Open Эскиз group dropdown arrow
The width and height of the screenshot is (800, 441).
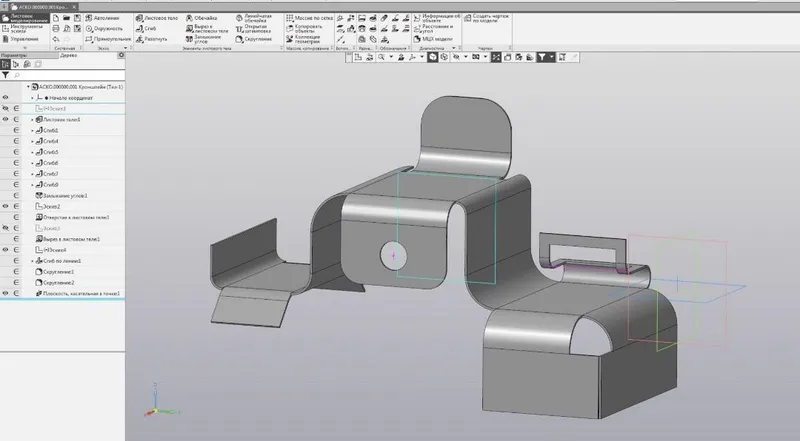[x=126, y=48]
